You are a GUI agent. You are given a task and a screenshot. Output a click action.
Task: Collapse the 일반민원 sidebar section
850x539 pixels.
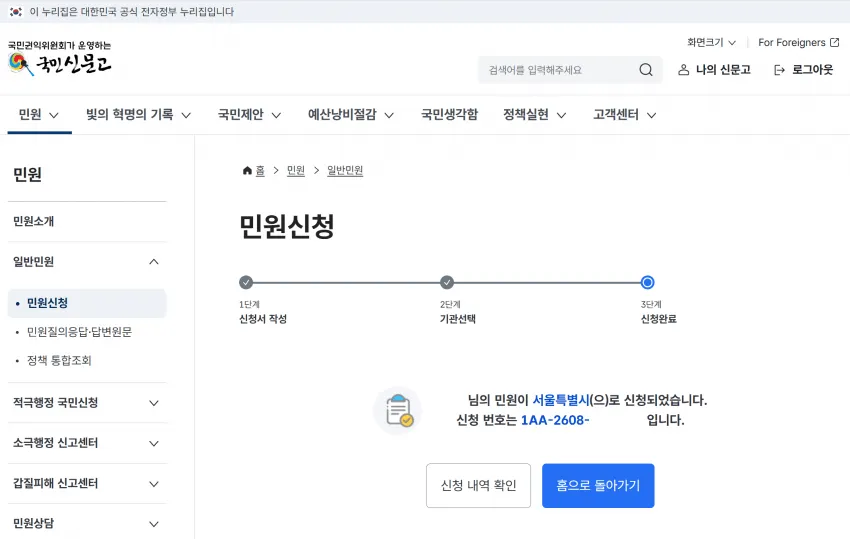click(87, 261)
